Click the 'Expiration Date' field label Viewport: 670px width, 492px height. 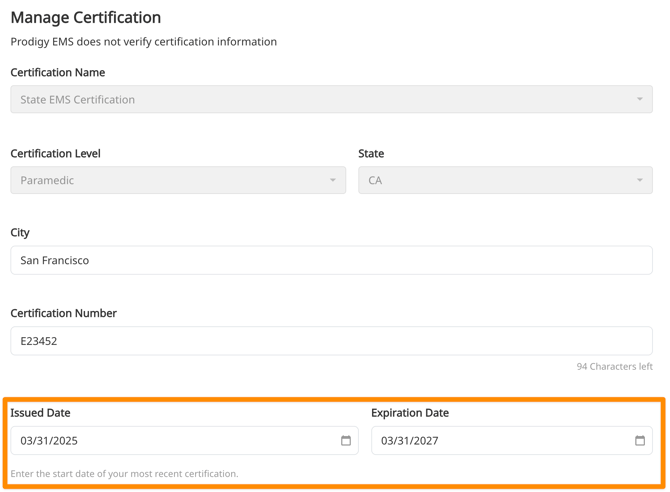click(x=410, y=412)
